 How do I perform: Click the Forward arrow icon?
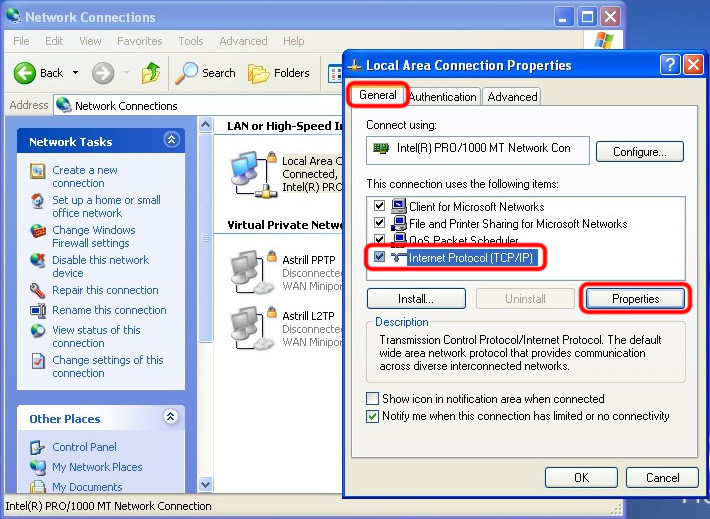click(x=103, y=73)
